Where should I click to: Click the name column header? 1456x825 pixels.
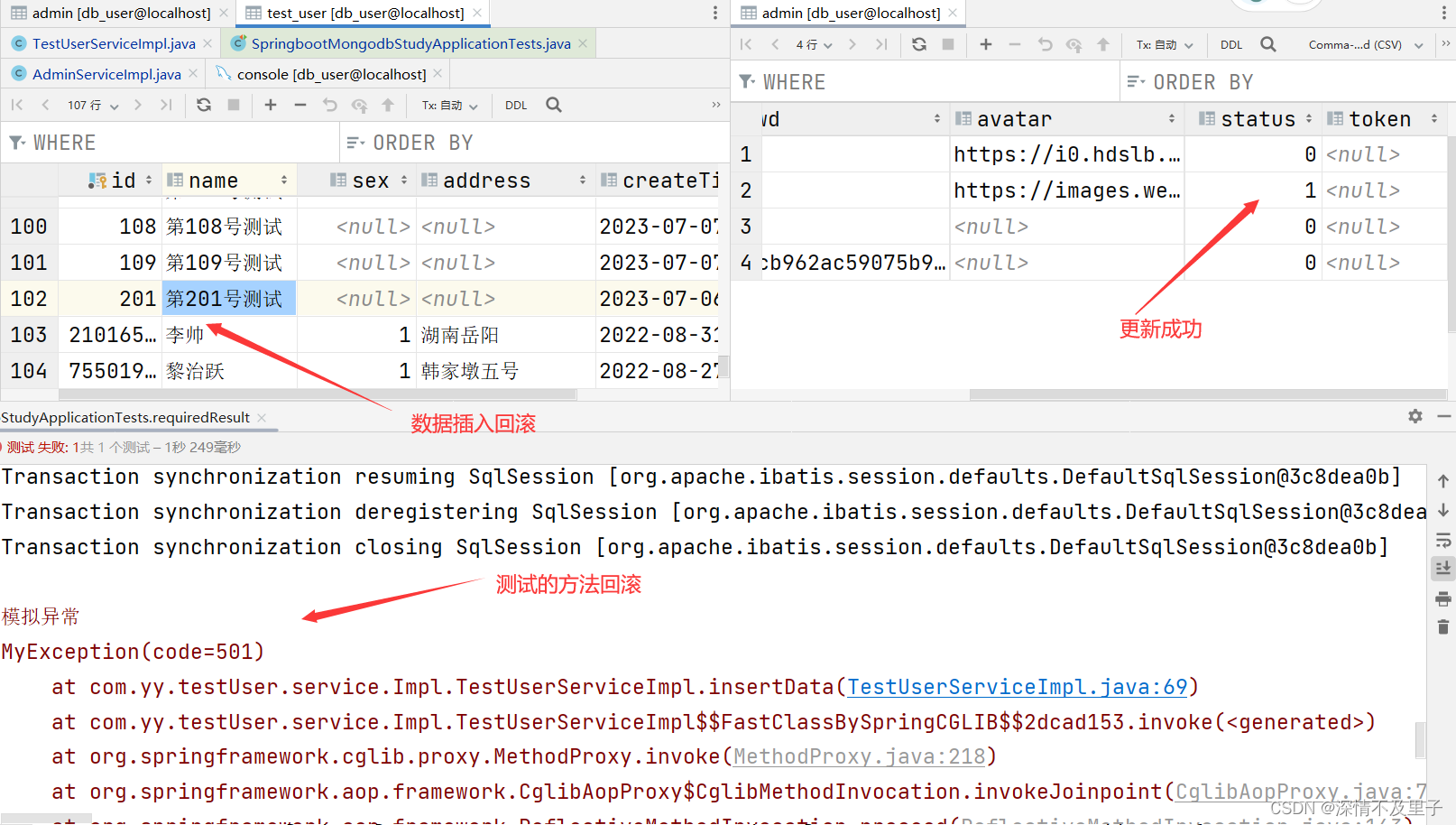pyautogui.click(x=229, y=181)
